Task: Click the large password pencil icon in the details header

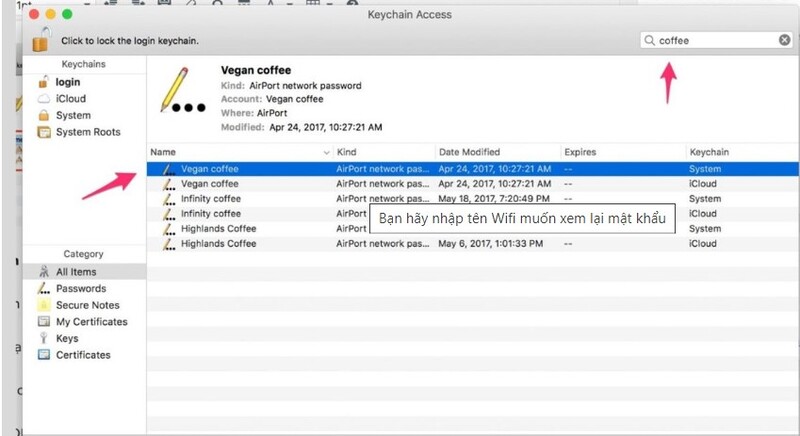Action: tap(182, 90)
